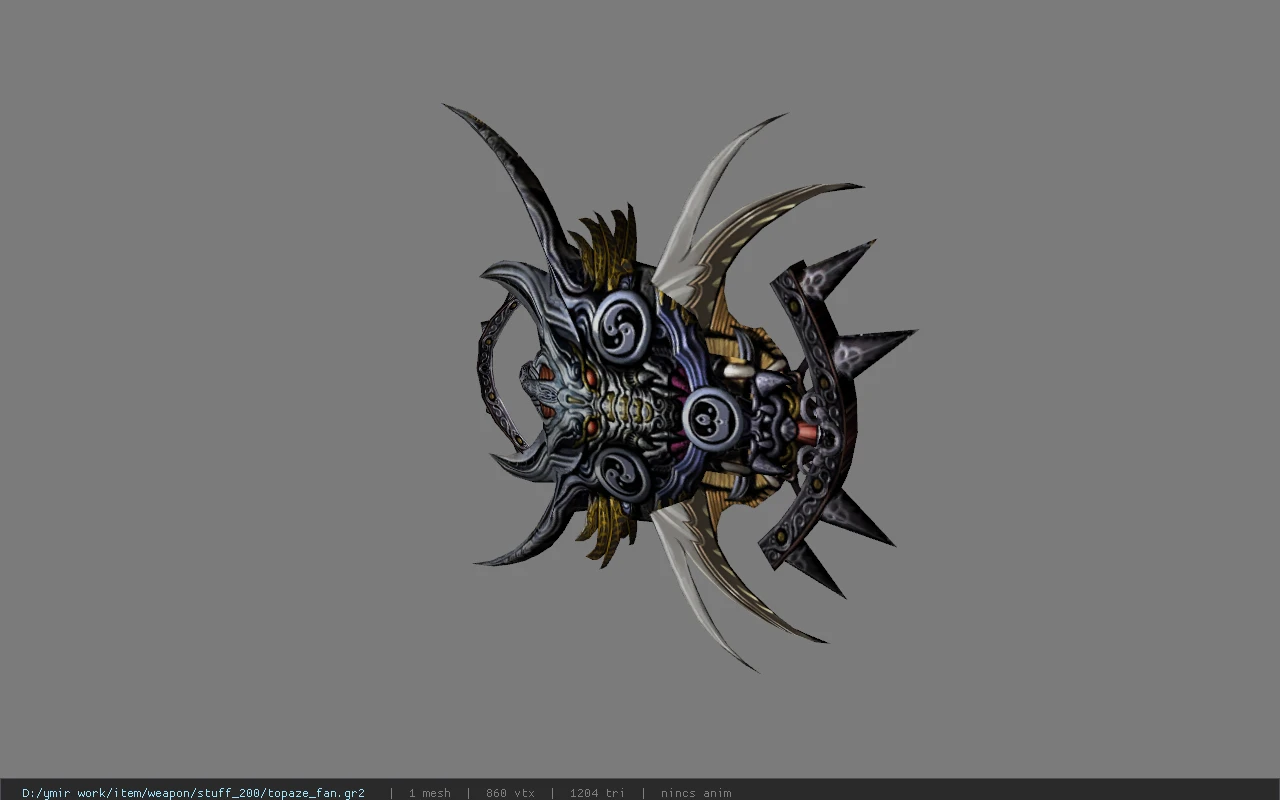Screen dimensions: 1280x800
Task: Click the "nincs anim" status entry
Action: click(696, 793)
